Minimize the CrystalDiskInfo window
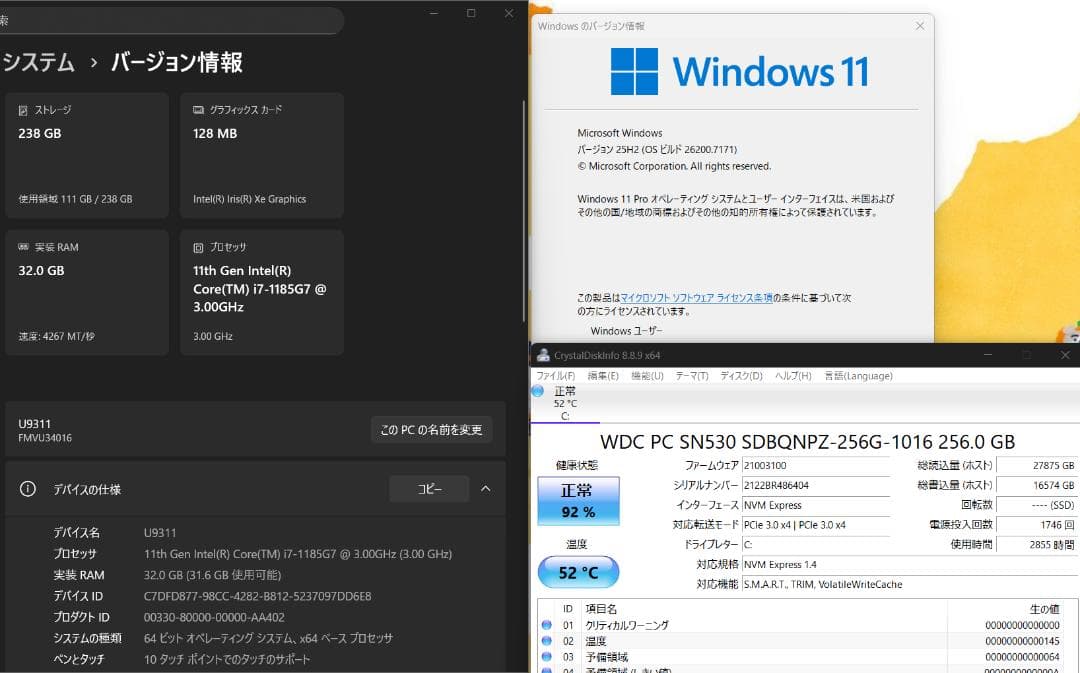Image resolution: width=1080 pixels, height=673 pixels. click(988, 355)
